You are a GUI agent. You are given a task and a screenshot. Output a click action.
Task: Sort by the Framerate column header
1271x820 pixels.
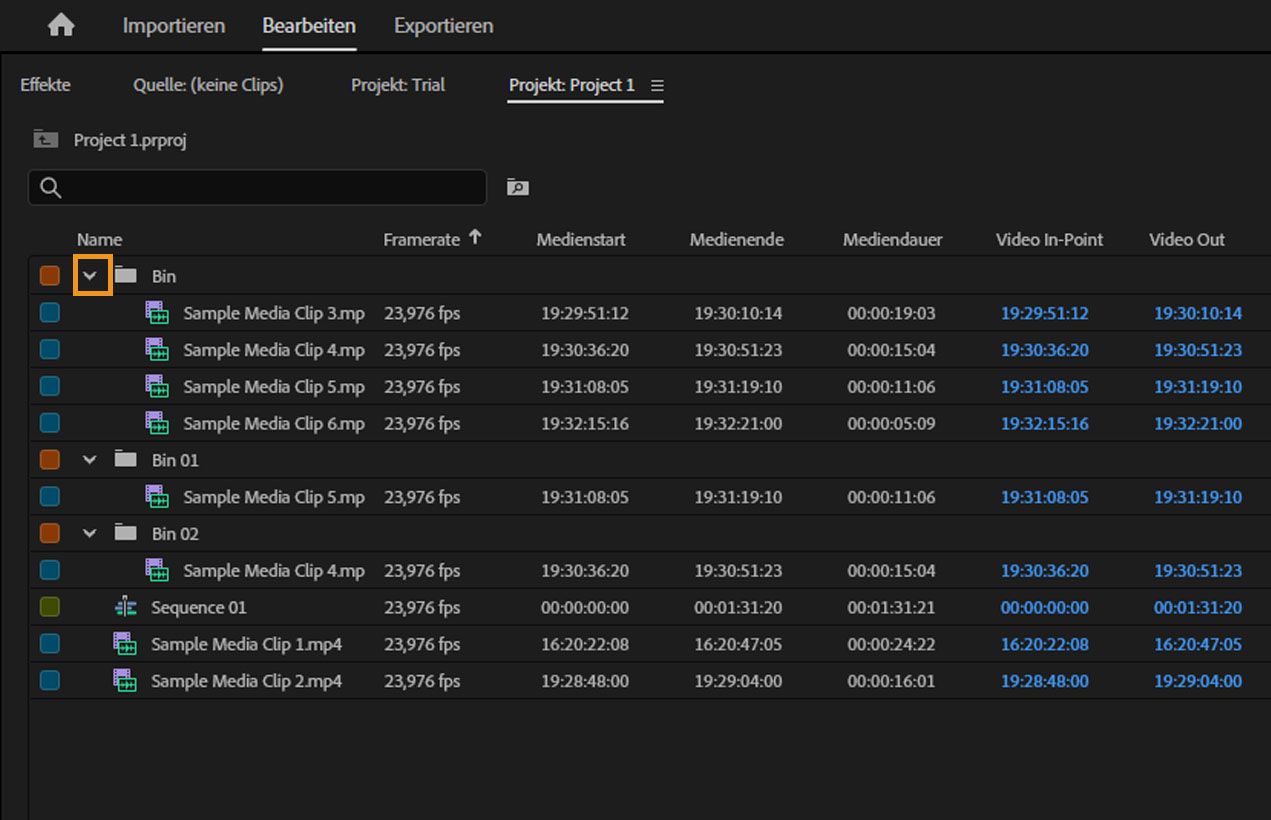[421, 240]
